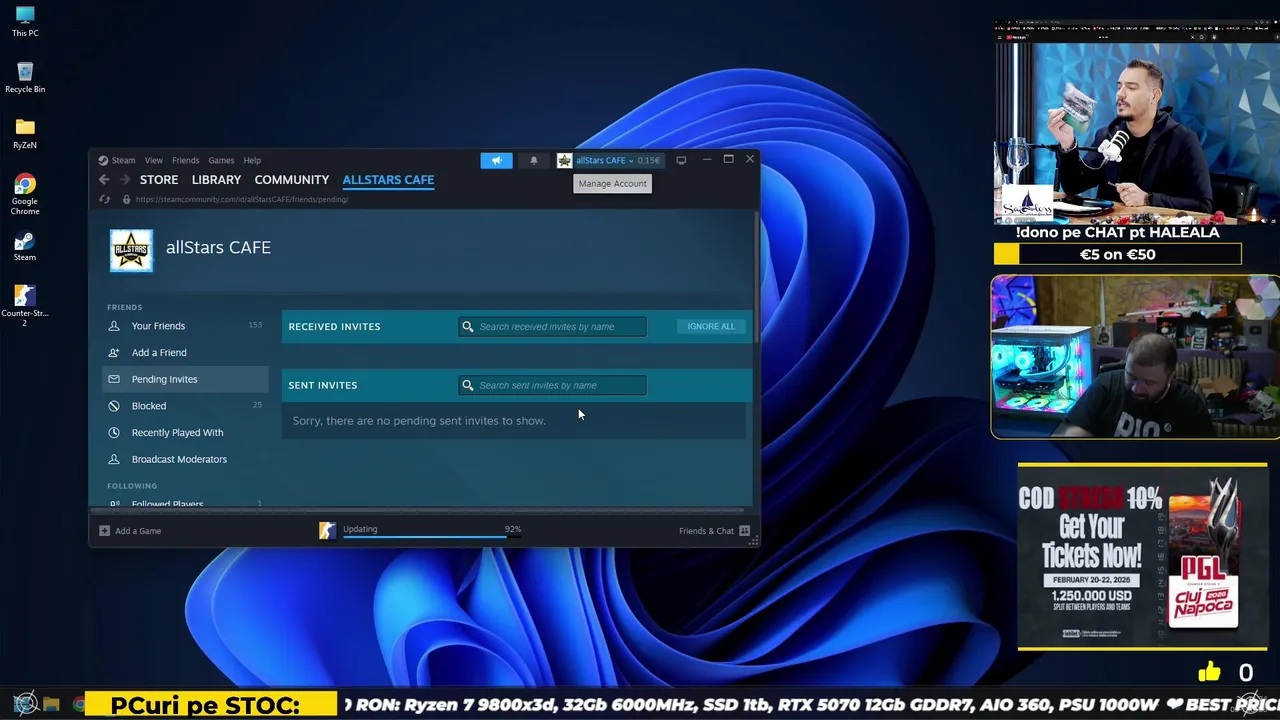Open the Steam notifications bell

tap(533, 160)
